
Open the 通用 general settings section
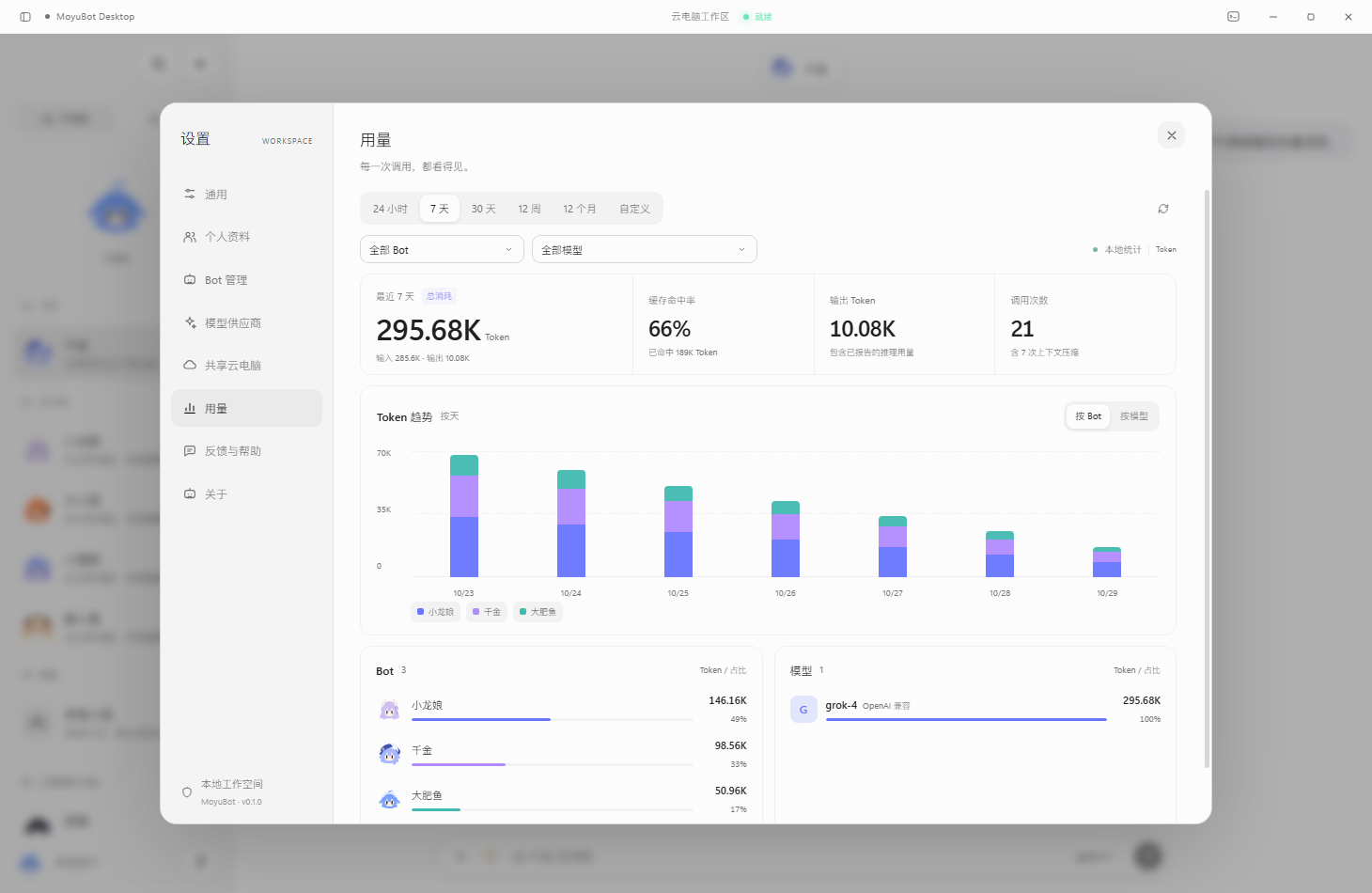click(x=246, y=195)
